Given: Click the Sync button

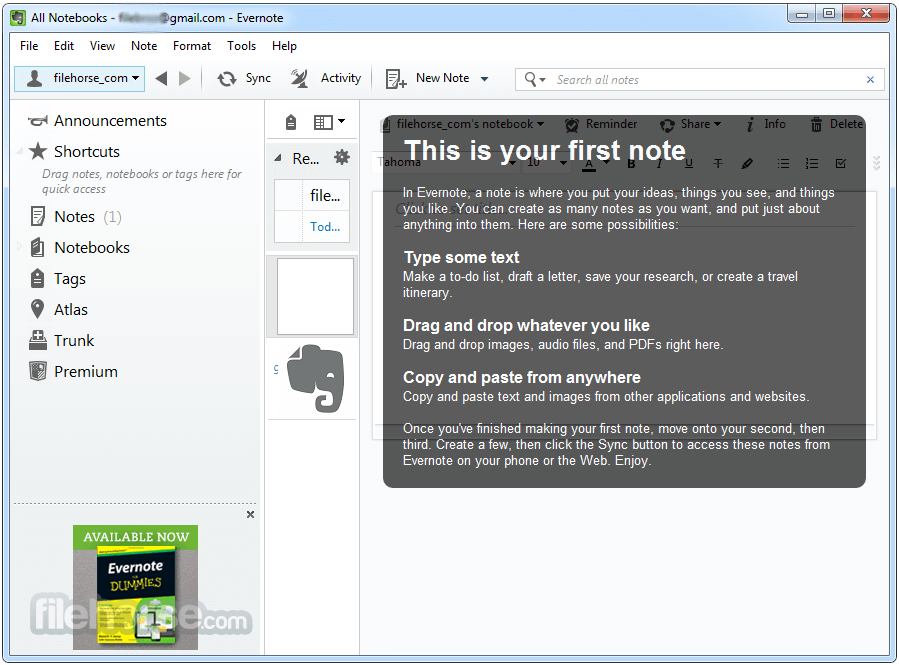Looking at the screenshot, I should coord(244,79).
